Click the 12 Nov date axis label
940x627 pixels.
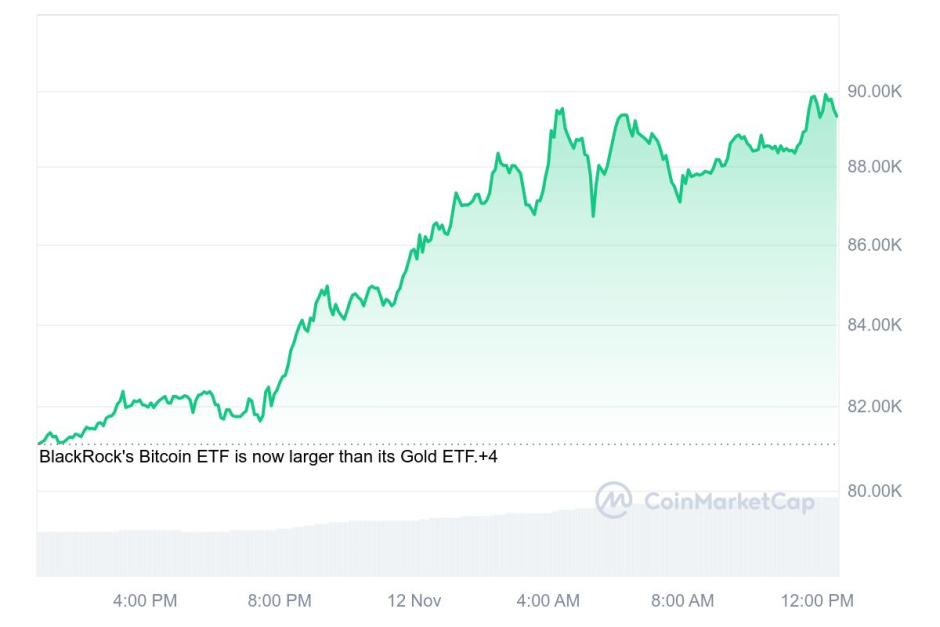(414, 601)
